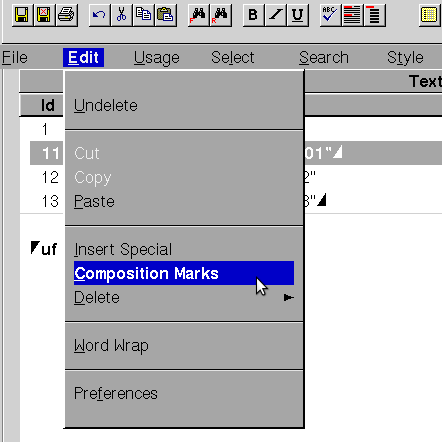Toggle Italic formatting button
Image resolution: width=442 pixels, height=442 pixels.
coord(275,15)
